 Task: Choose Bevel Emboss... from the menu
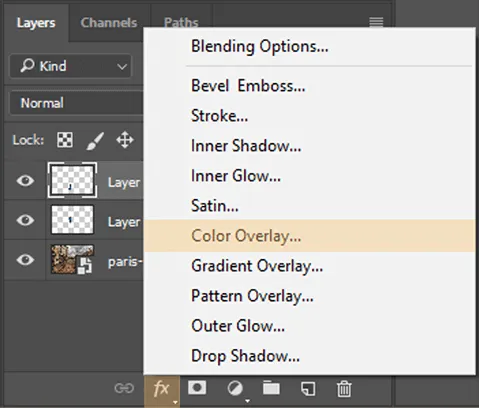[x=309, y=86]
